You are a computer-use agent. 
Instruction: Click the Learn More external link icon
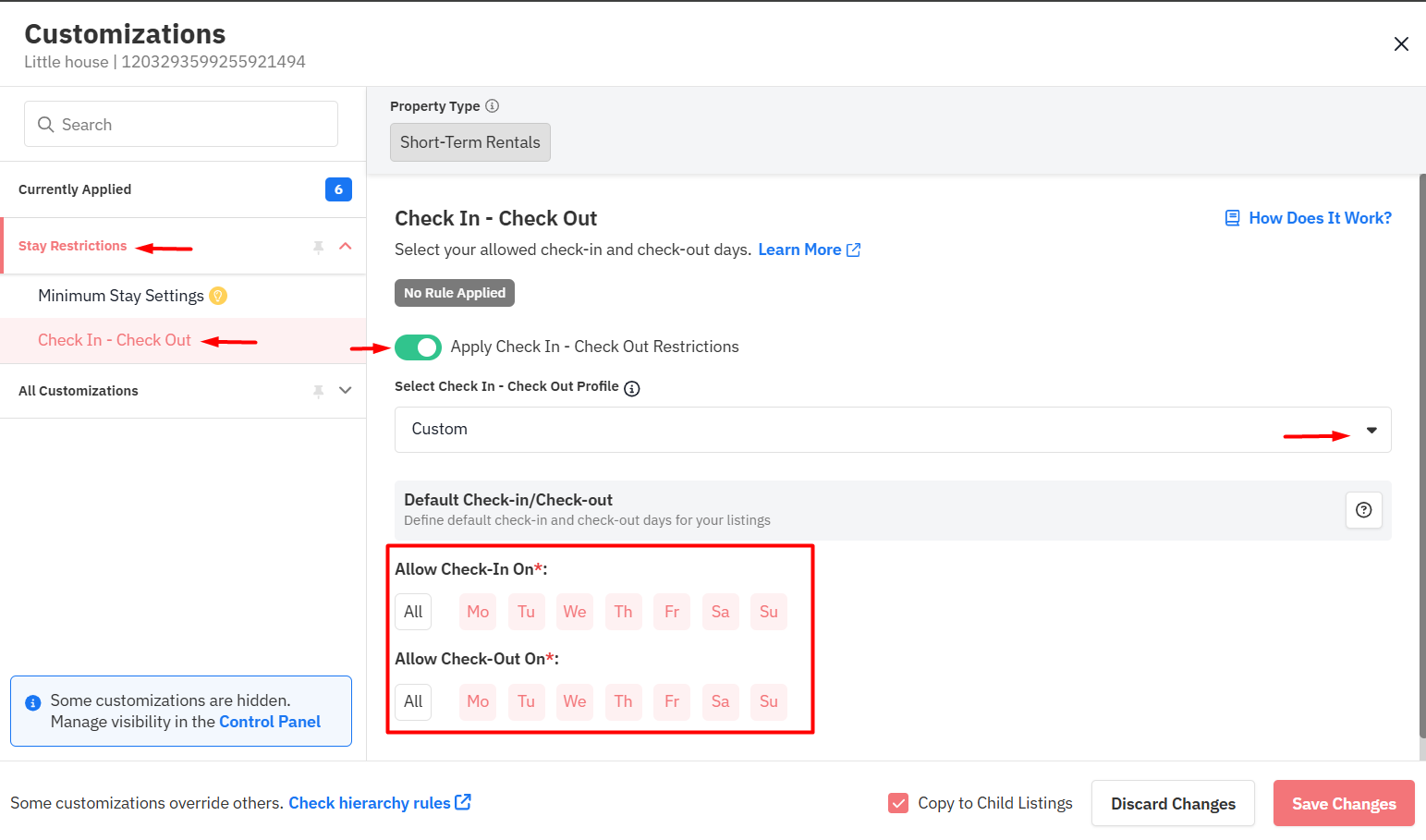(x=854, y=250)
